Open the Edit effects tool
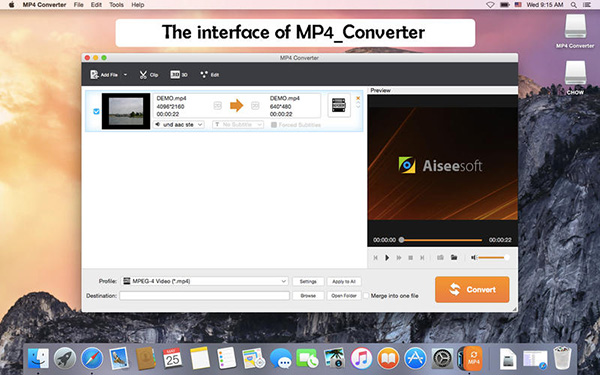The height and width of the screenshot is (375, 600). click(x=210, y=75)
